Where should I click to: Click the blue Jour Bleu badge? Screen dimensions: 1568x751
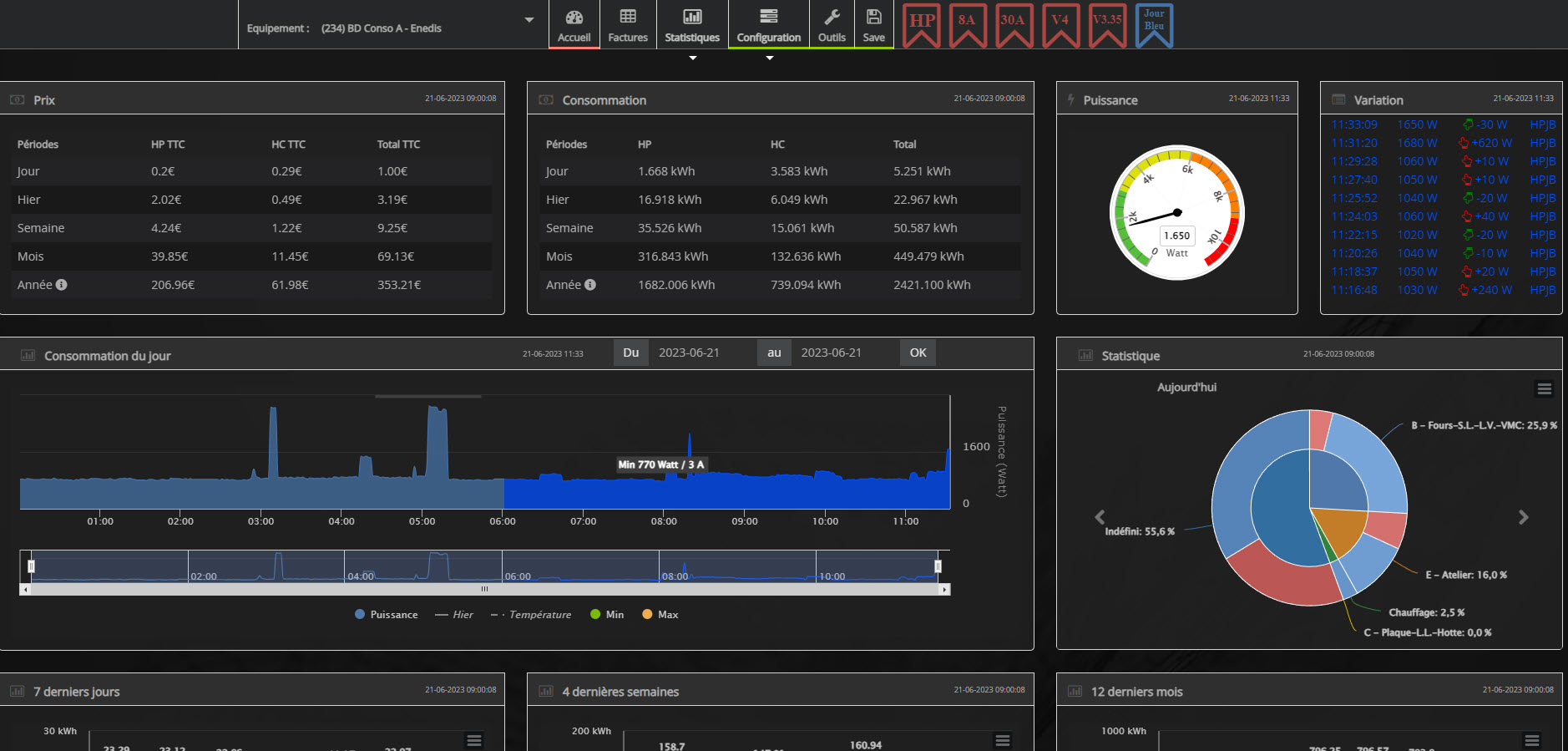[1154, 25]
